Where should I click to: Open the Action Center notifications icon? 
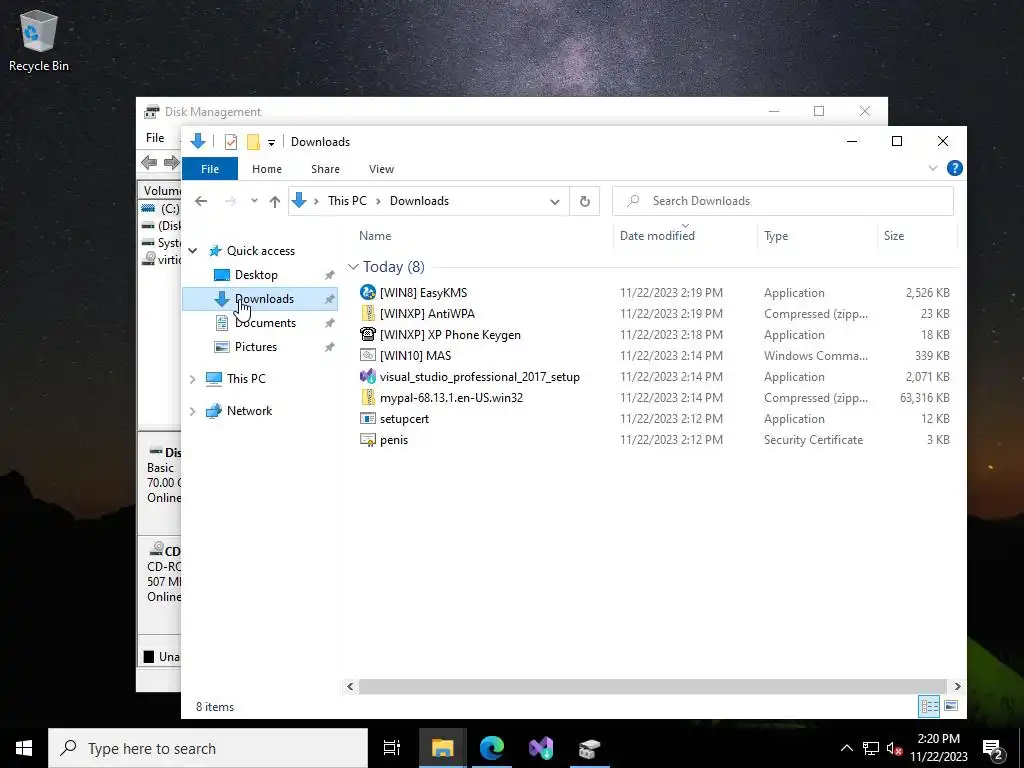992,749
